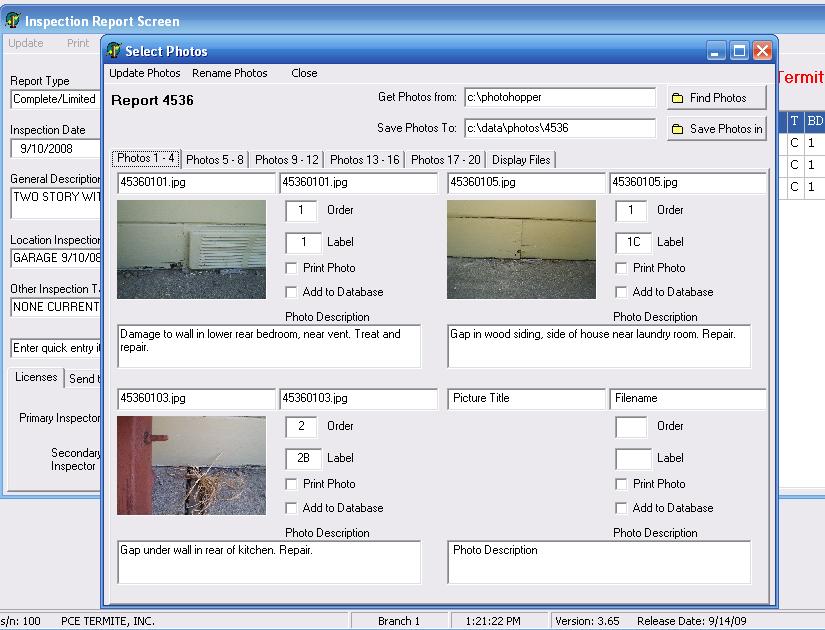Select the vent damage photo thumbnail
This screenshot has width=825, height=630.
tap(191, 249)
